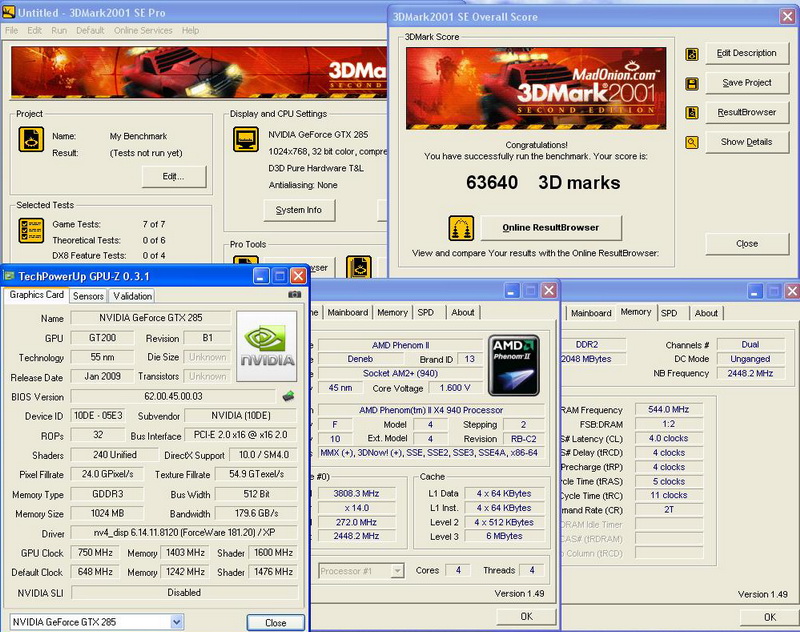Screen dimensions: 800x632
Task: Click the NVIDIA logo in GPU-Z
Action: [267, 346]
